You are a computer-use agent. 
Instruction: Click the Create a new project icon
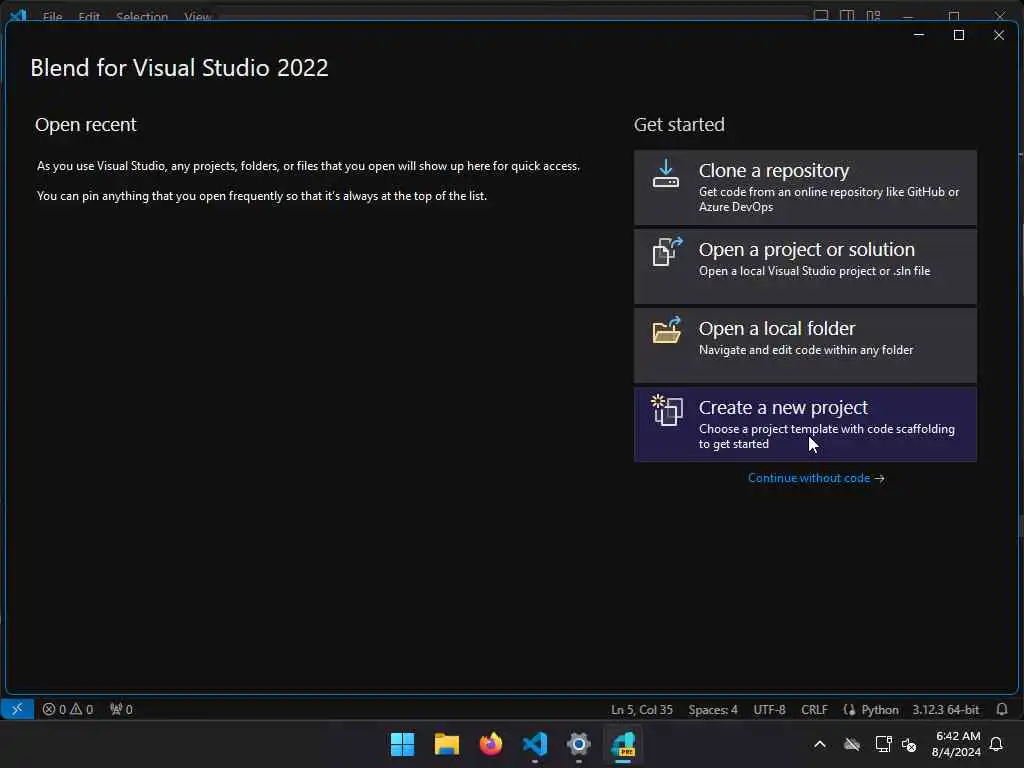tap(667, 410)
